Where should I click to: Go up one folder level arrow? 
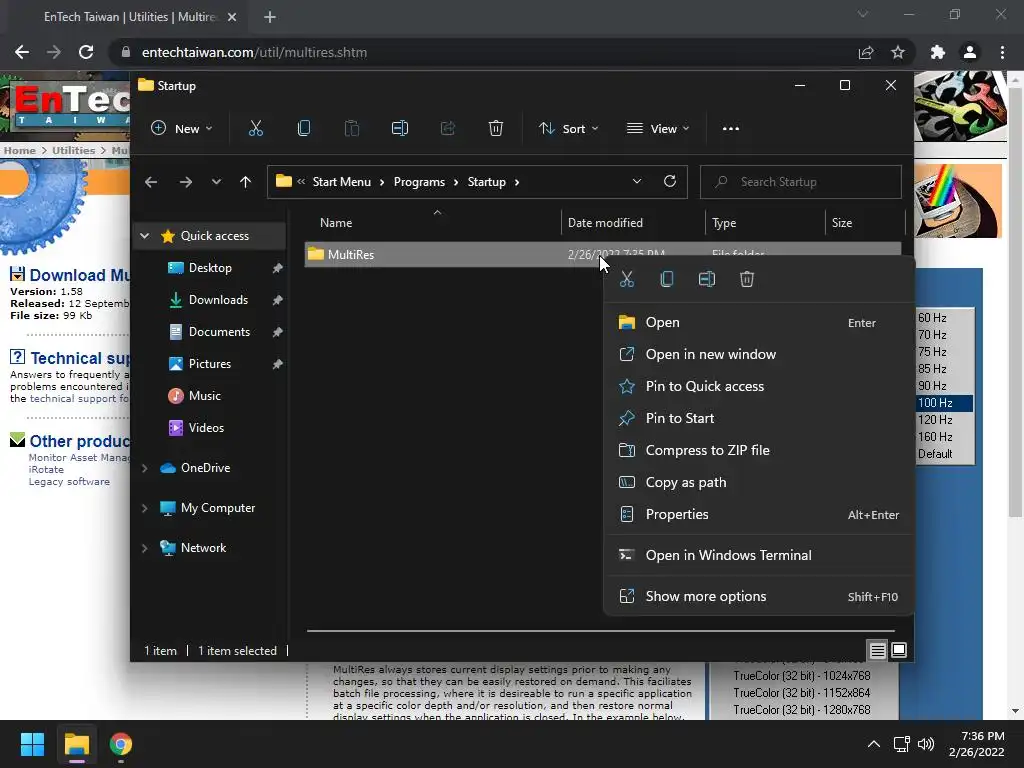click(x=246, y=182)
